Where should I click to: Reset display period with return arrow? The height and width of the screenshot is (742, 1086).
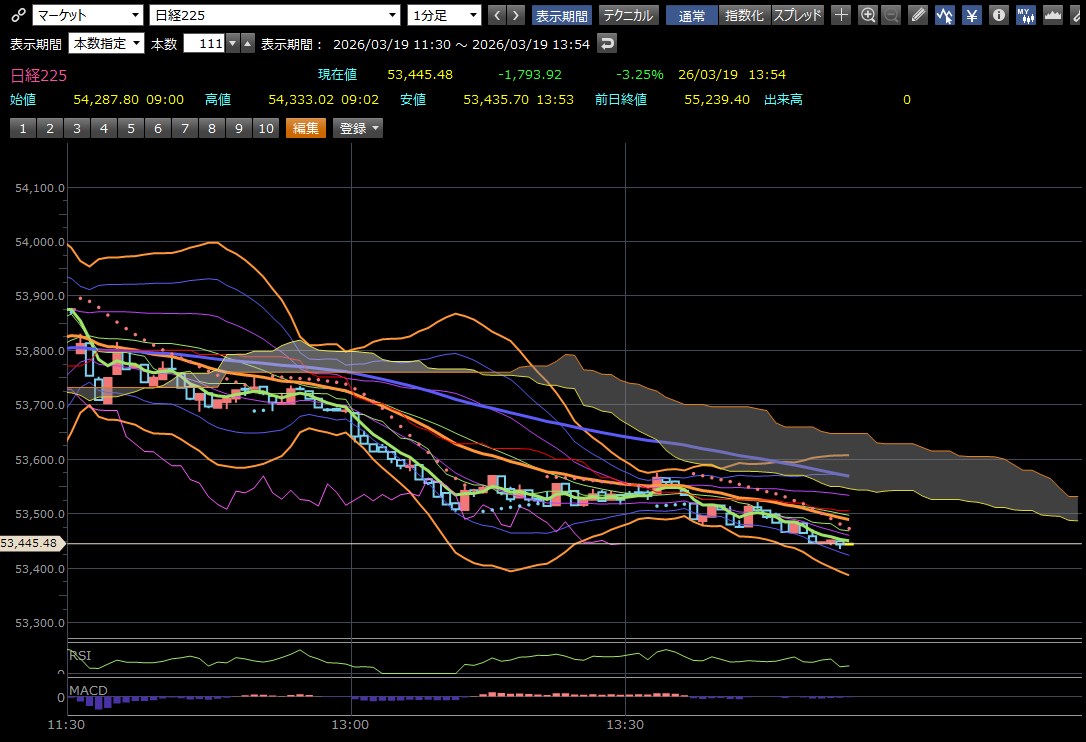pos(607,44)
